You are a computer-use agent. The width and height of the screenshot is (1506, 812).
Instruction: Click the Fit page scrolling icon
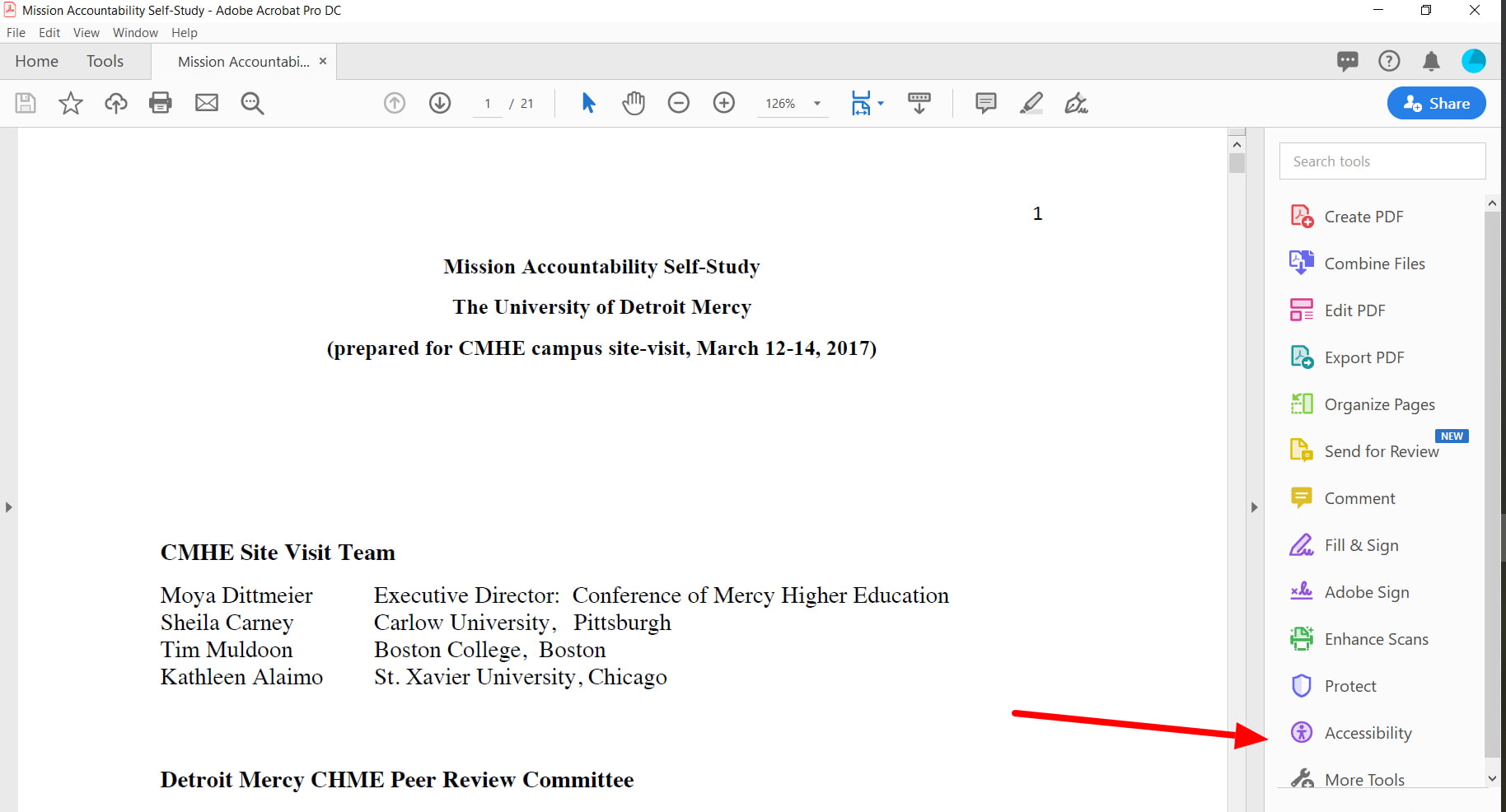click(x=861, y=103)
